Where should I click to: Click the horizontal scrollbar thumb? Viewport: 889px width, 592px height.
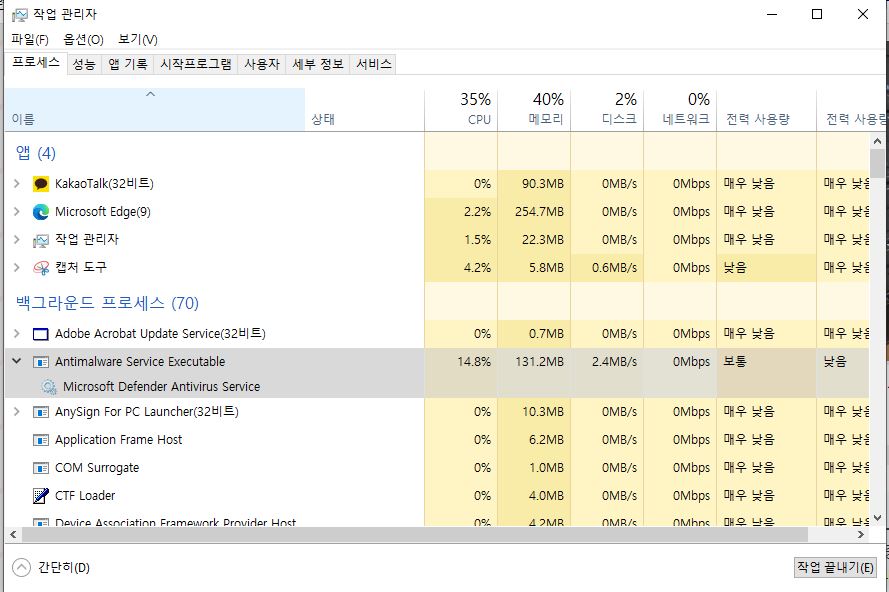[x=414, y=534]
